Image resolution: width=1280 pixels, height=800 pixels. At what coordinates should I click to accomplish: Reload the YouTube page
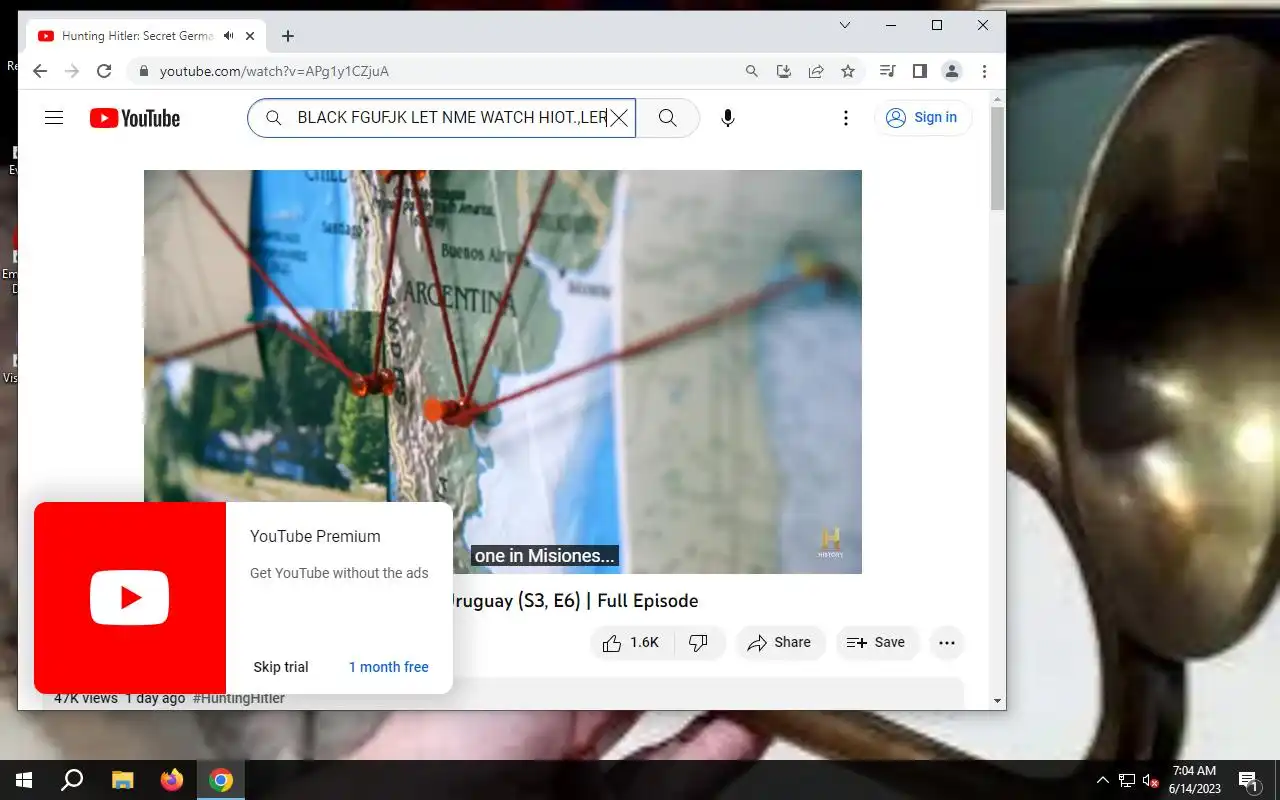coord(104,71)
